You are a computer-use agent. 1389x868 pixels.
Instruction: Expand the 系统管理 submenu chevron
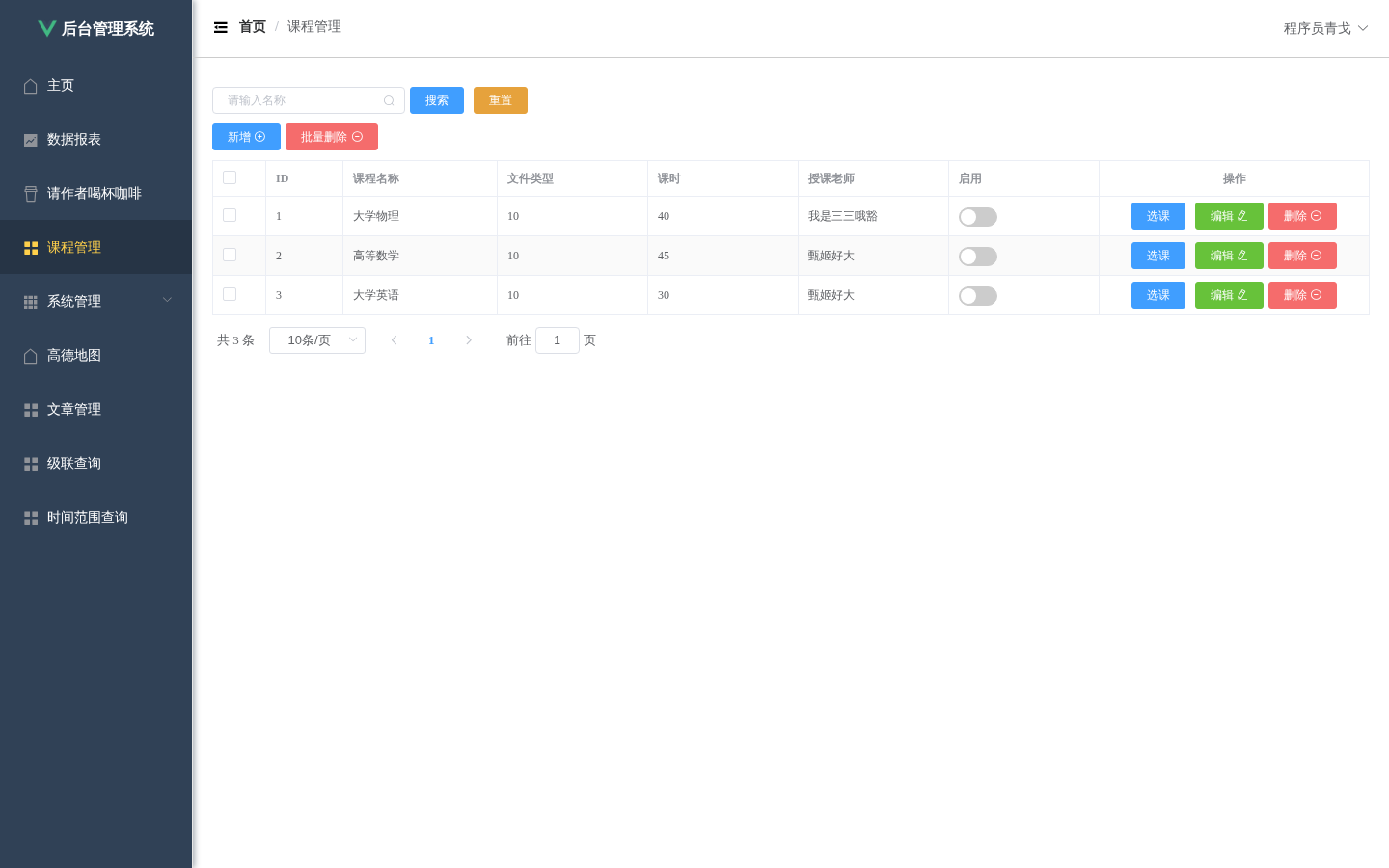click(x=167, y=300)
